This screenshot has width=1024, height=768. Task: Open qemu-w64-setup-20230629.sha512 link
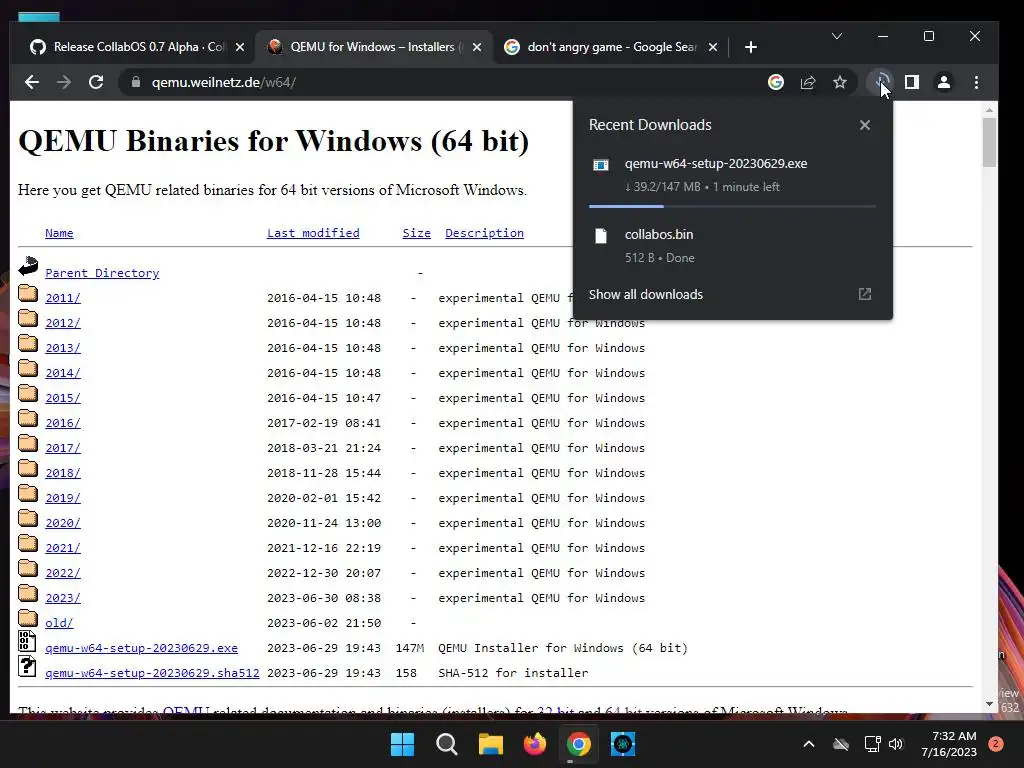[x=152, y=673]
